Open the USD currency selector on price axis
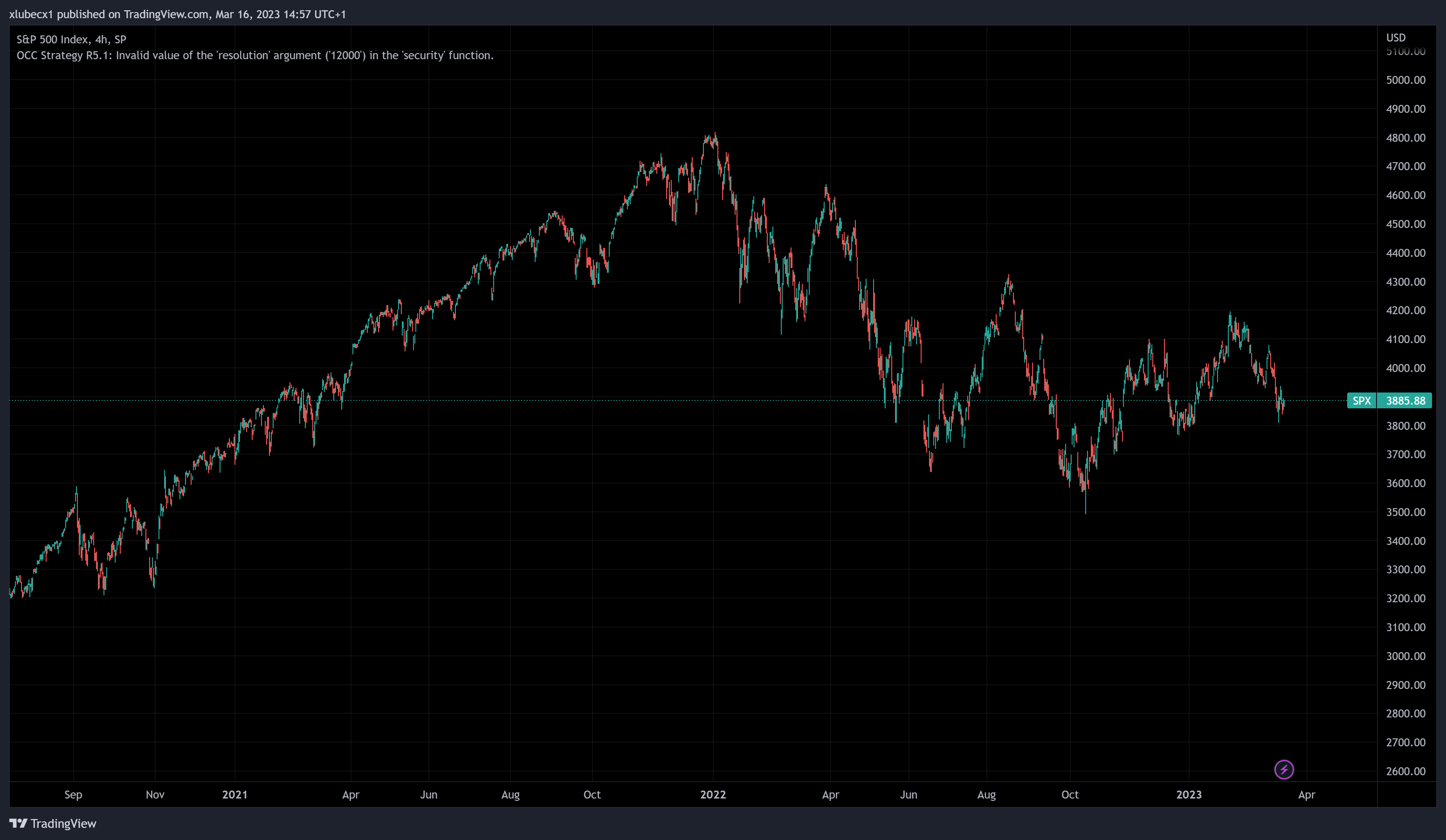This screenshot has height=840, width=1446. [x=1396, y=38]
